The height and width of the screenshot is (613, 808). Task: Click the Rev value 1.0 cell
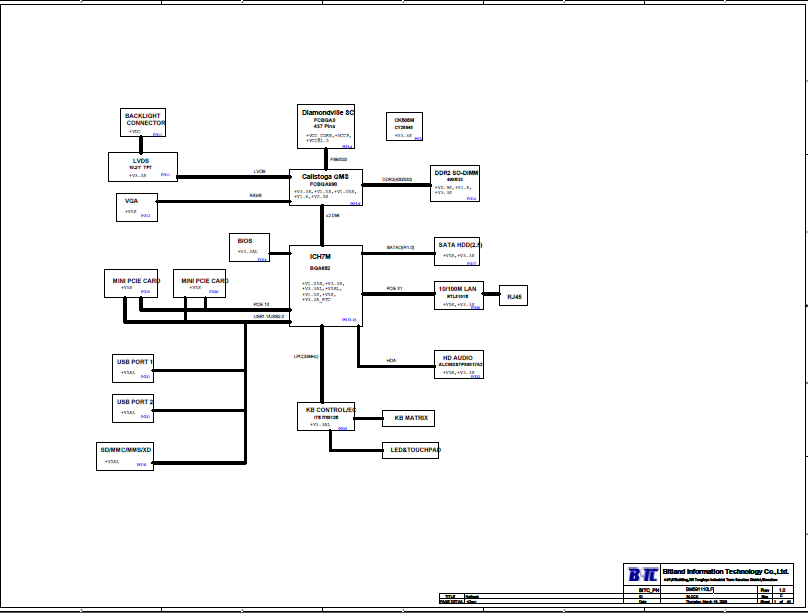(782, 590)
